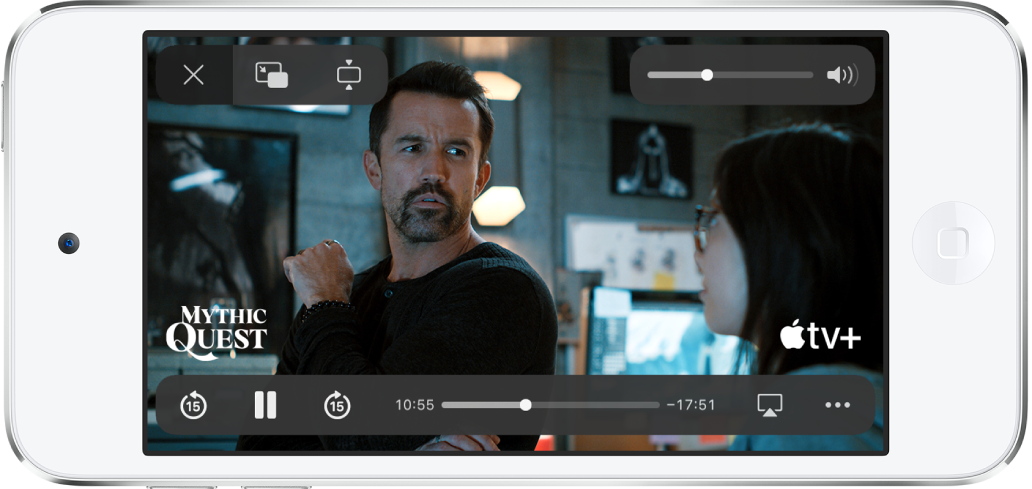Click the elapsed time 10:55
The image size is (1032, 489).
click(x=415, y=405)
